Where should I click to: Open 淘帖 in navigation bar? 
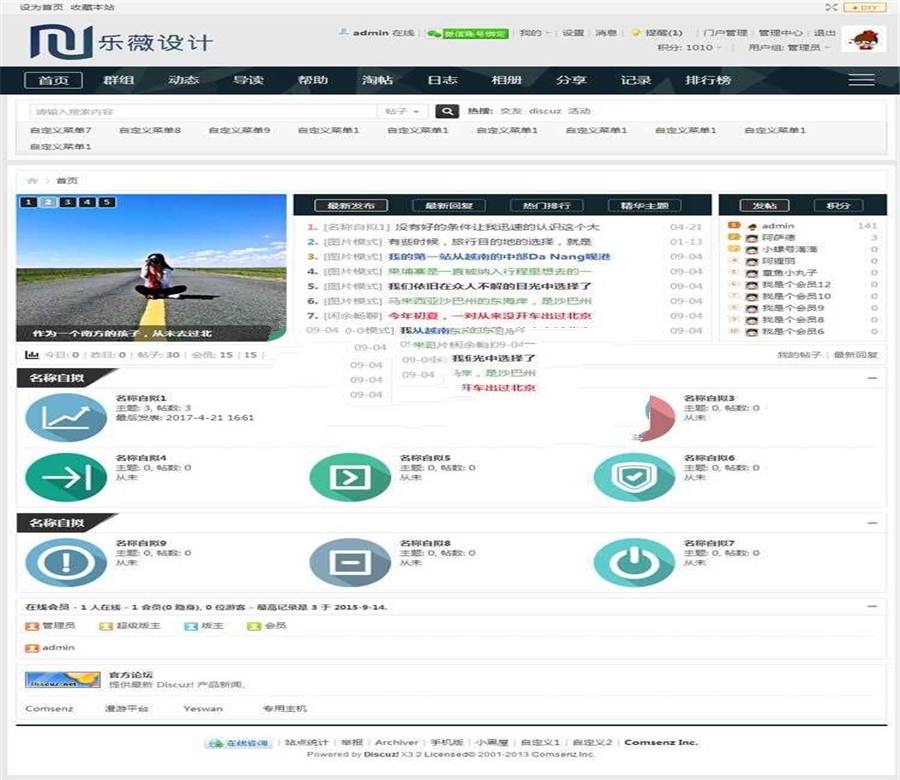pos(377,80)
